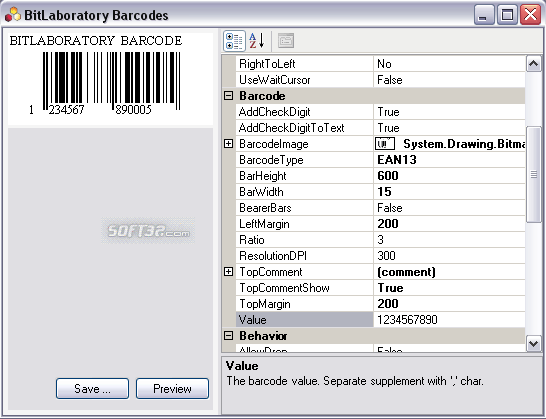Click the True value of AddCheckDigit

click(389, 112)
